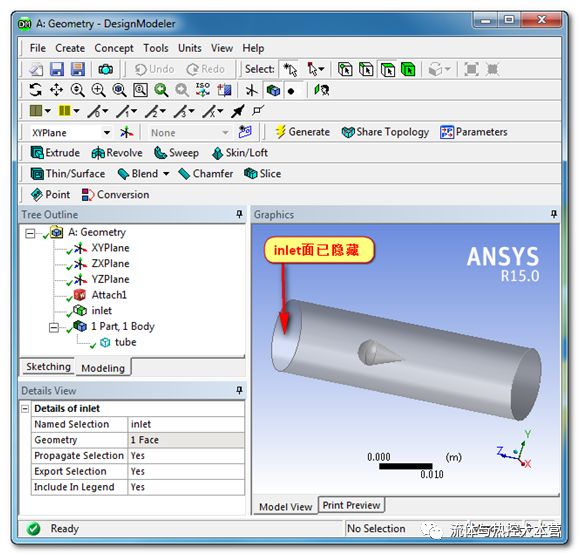580x556 pixels.
Task: Click the Sweep button
Action: click(x=176, y=153)
